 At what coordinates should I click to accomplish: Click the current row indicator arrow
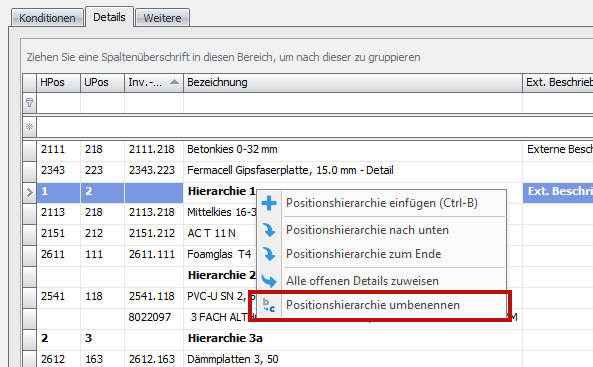coord(29,192)
